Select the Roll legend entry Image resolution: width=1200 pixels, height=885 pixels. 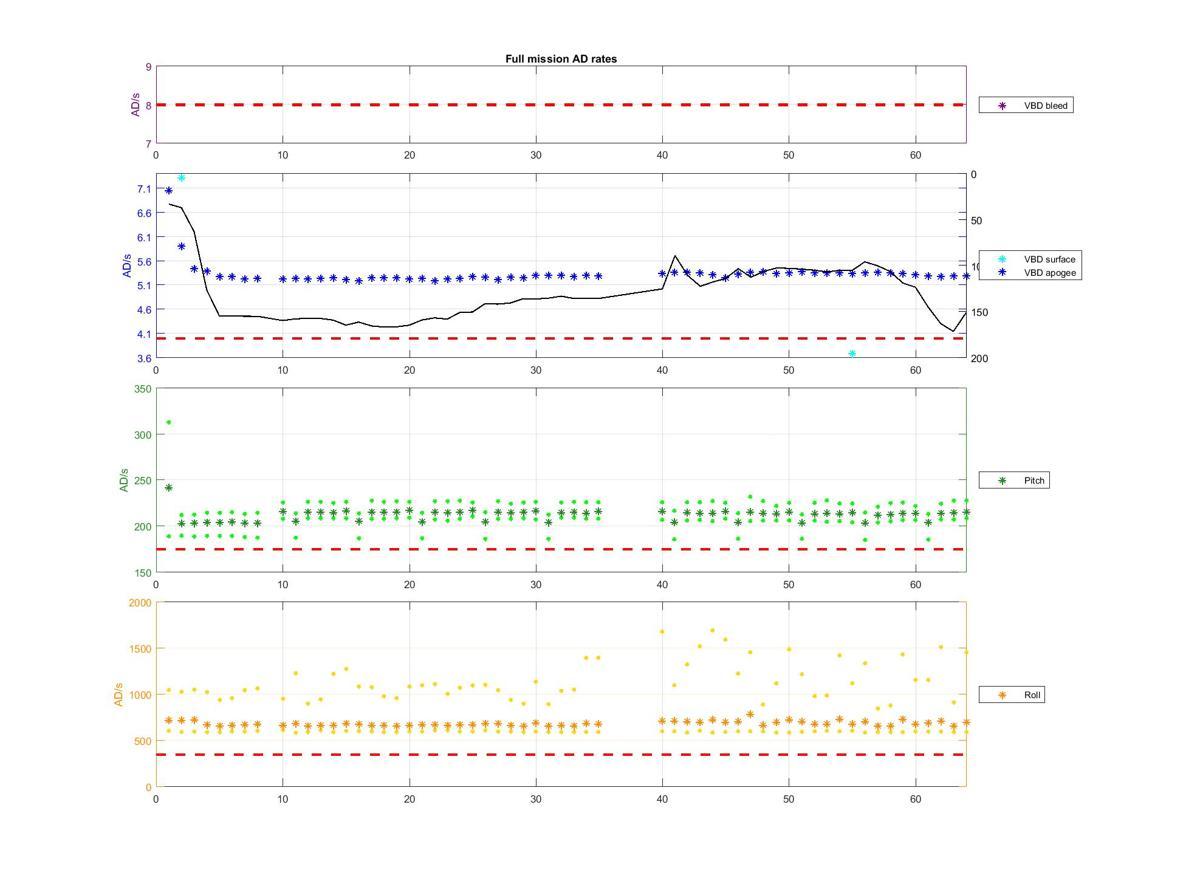[x=1014, y=694]
